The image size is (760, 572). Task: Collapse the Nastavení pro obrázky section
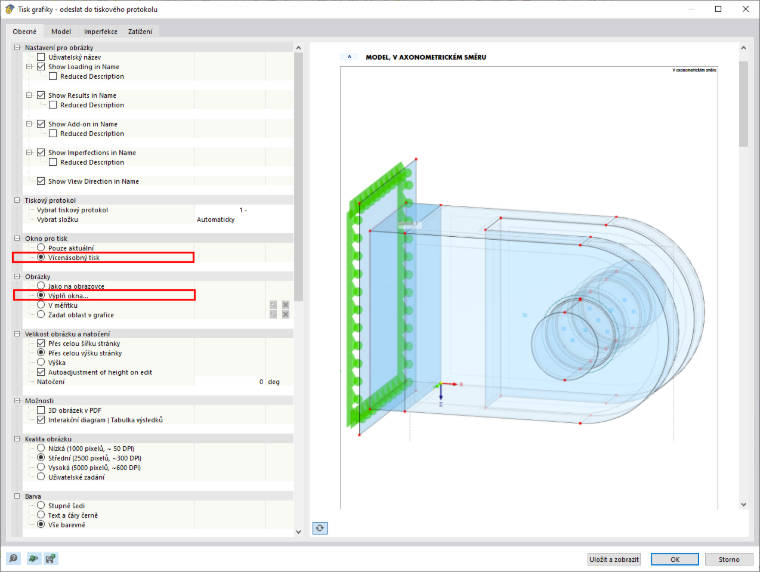(17, 48)
